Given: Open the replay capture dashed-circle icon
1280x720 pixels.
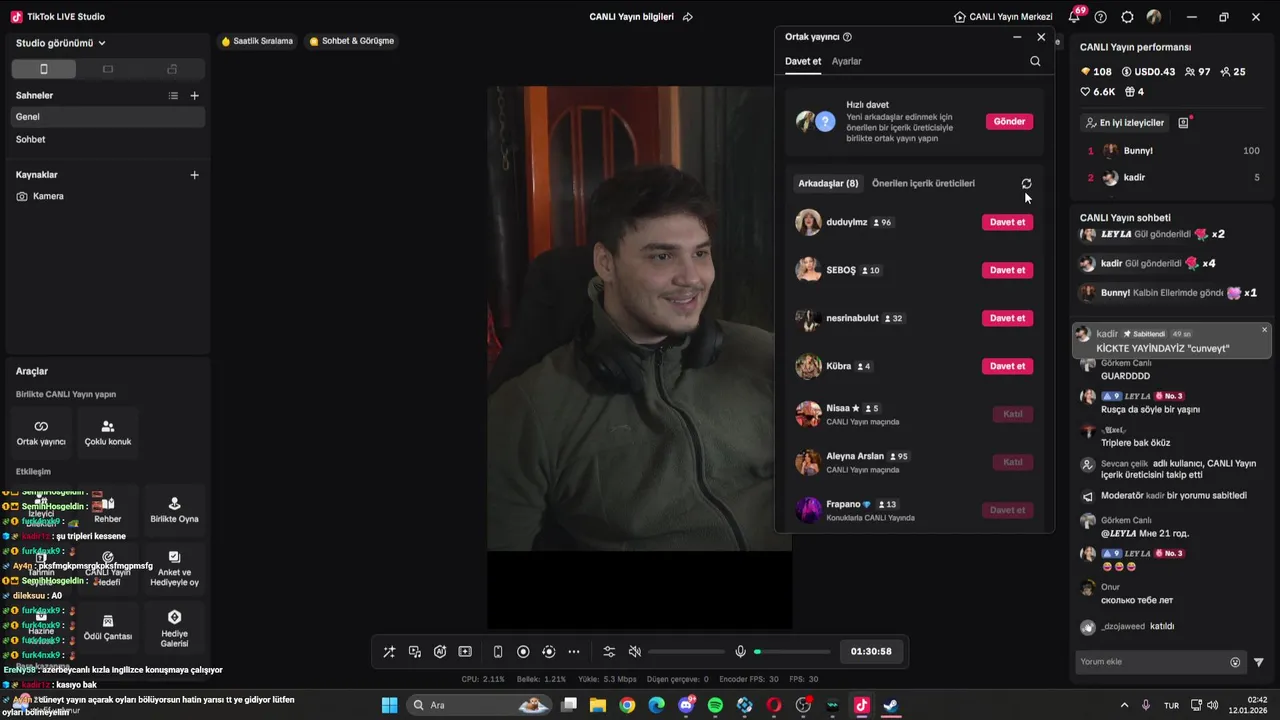Looking at the screenshot, I should click(x=548, y=651).
